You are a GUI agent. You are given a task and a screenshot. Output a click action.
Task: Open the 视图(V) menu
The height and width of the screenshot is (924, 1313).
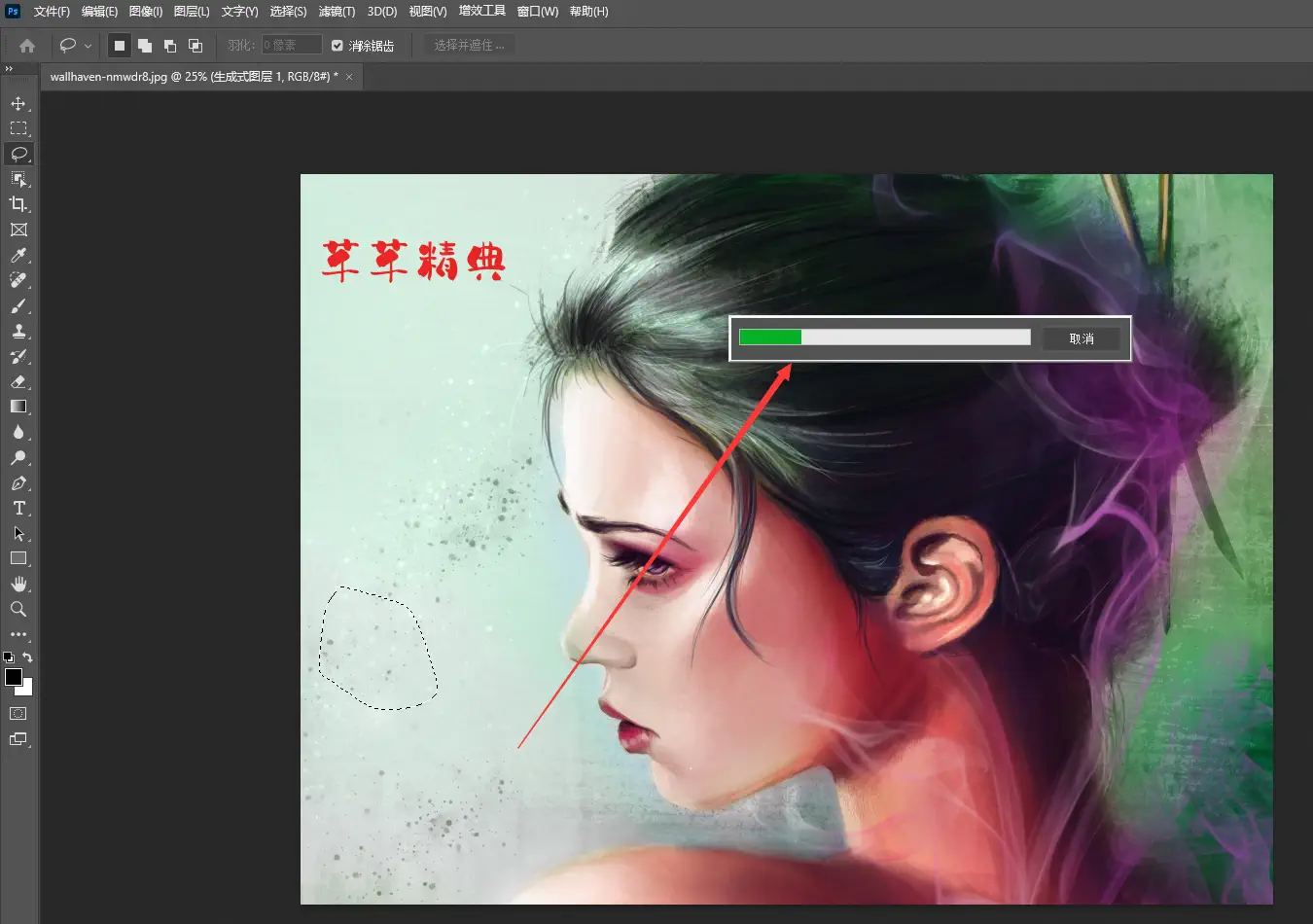click(x=428, y=12)
